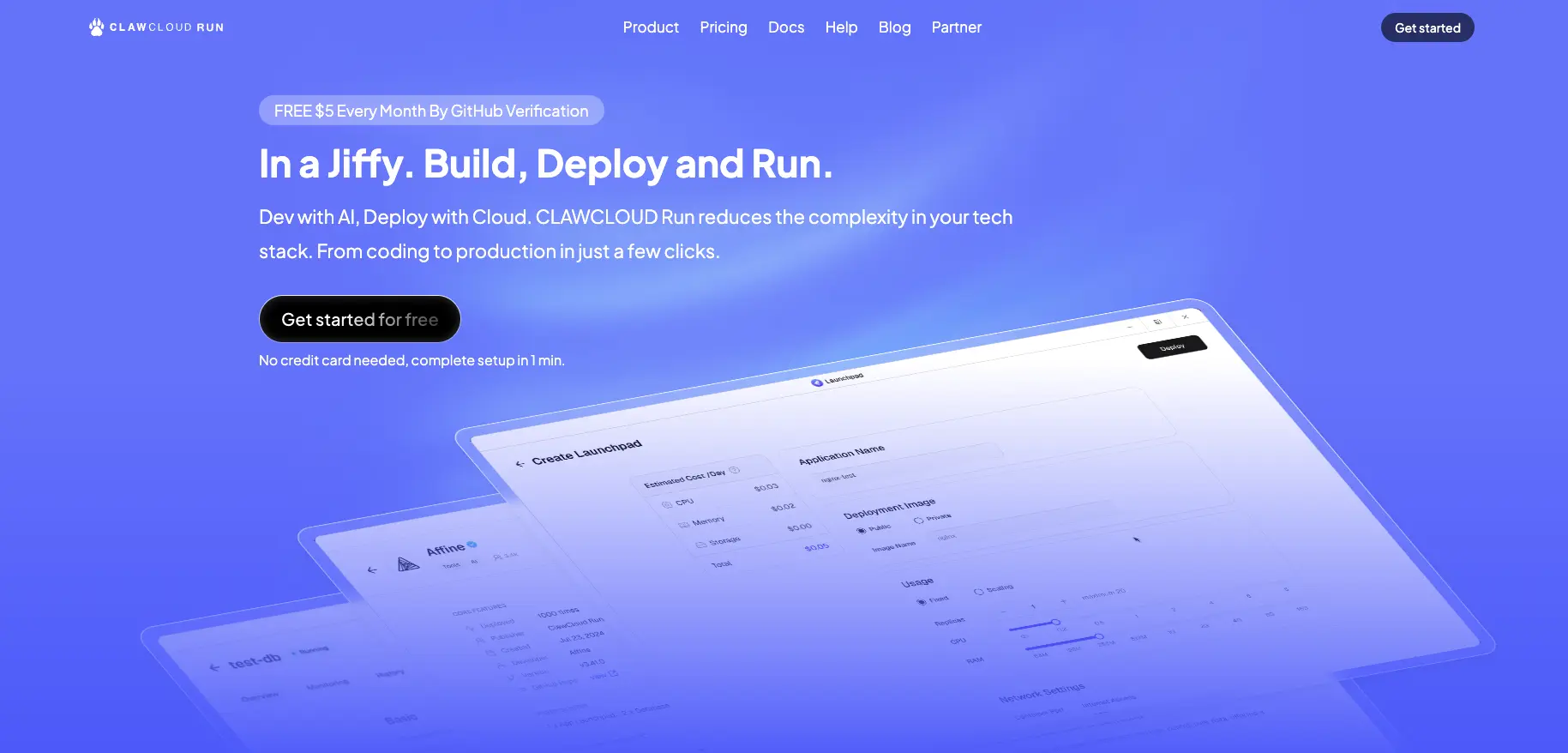Click the Affine triangular app logo
1568x753 pixels.
(x=408, y=563)
